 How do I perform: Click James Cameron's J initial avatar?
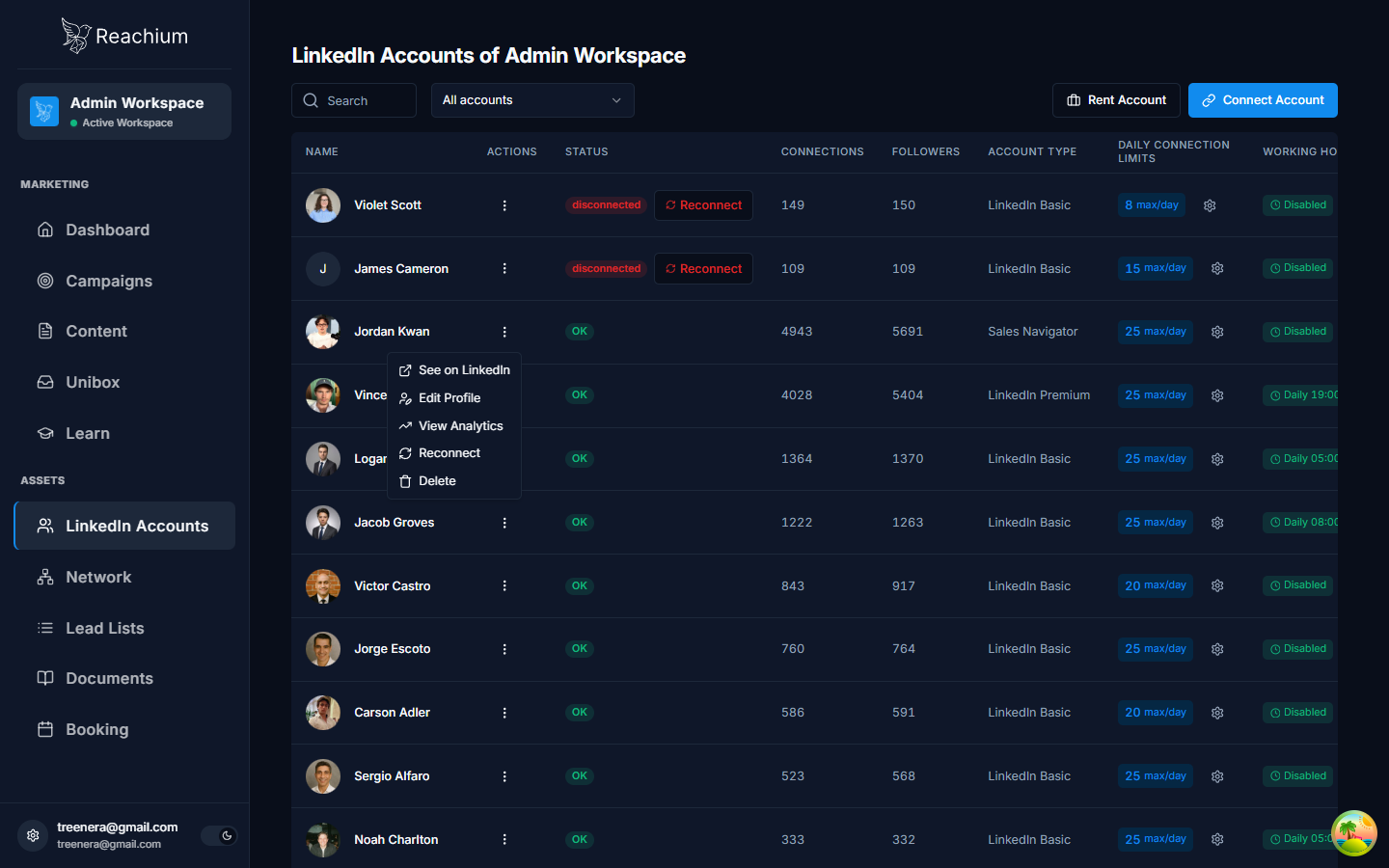click(323, 269)
